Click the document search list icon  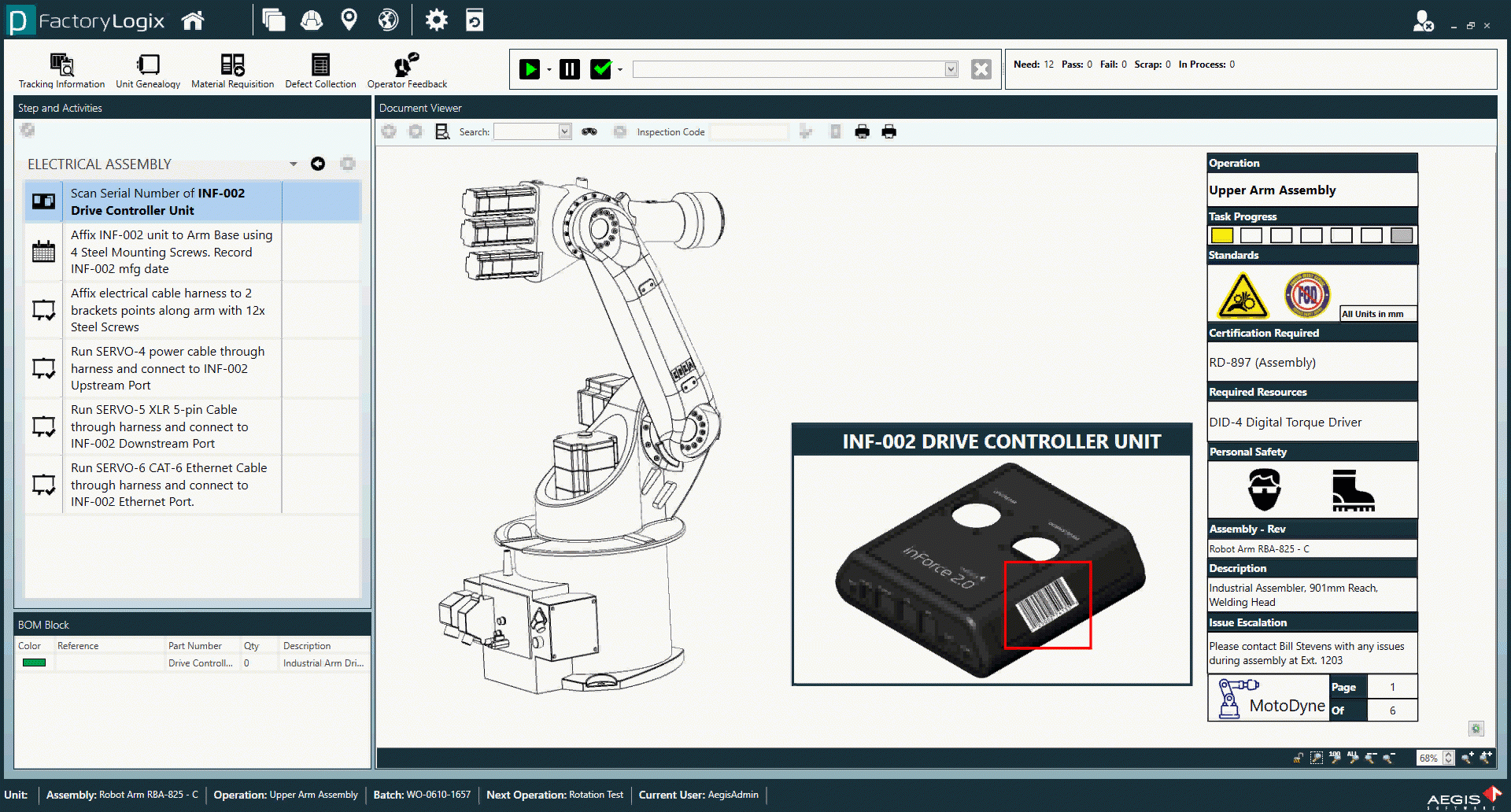(442, 131)
